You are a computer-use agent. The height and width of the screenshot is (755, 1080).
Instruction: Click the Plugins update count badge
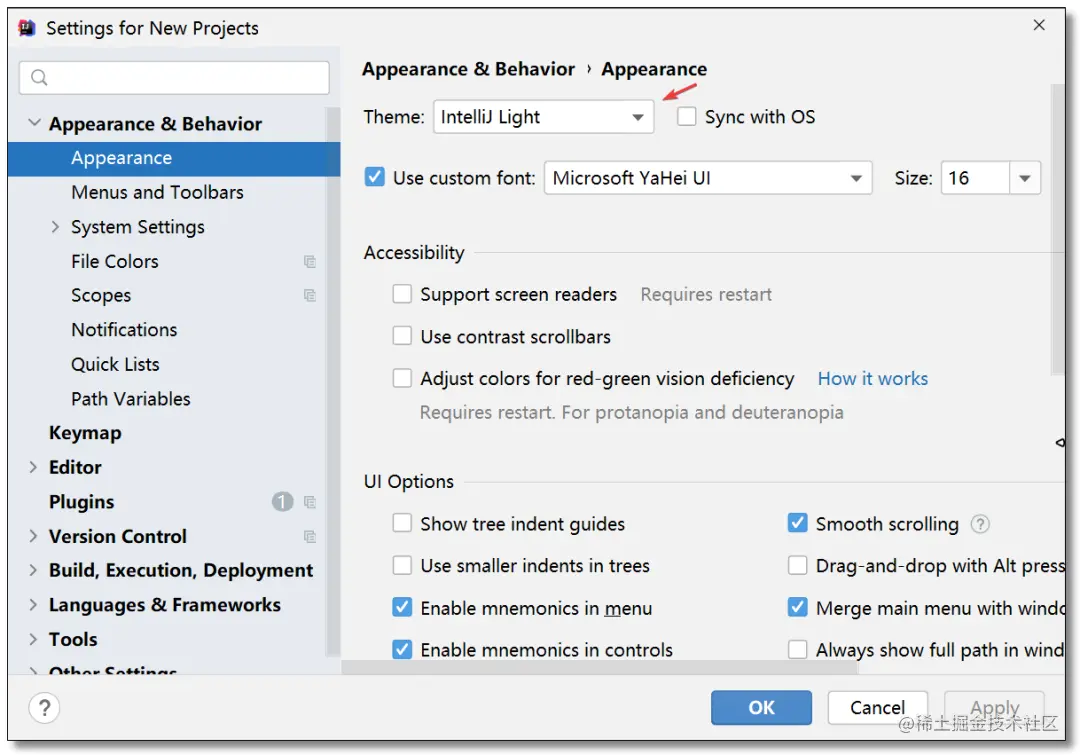tap(282, 502)
